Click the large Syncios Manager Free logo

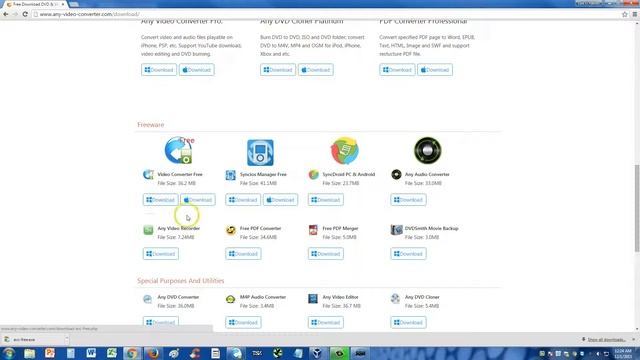pyautogui.click(x=260, y=152)
